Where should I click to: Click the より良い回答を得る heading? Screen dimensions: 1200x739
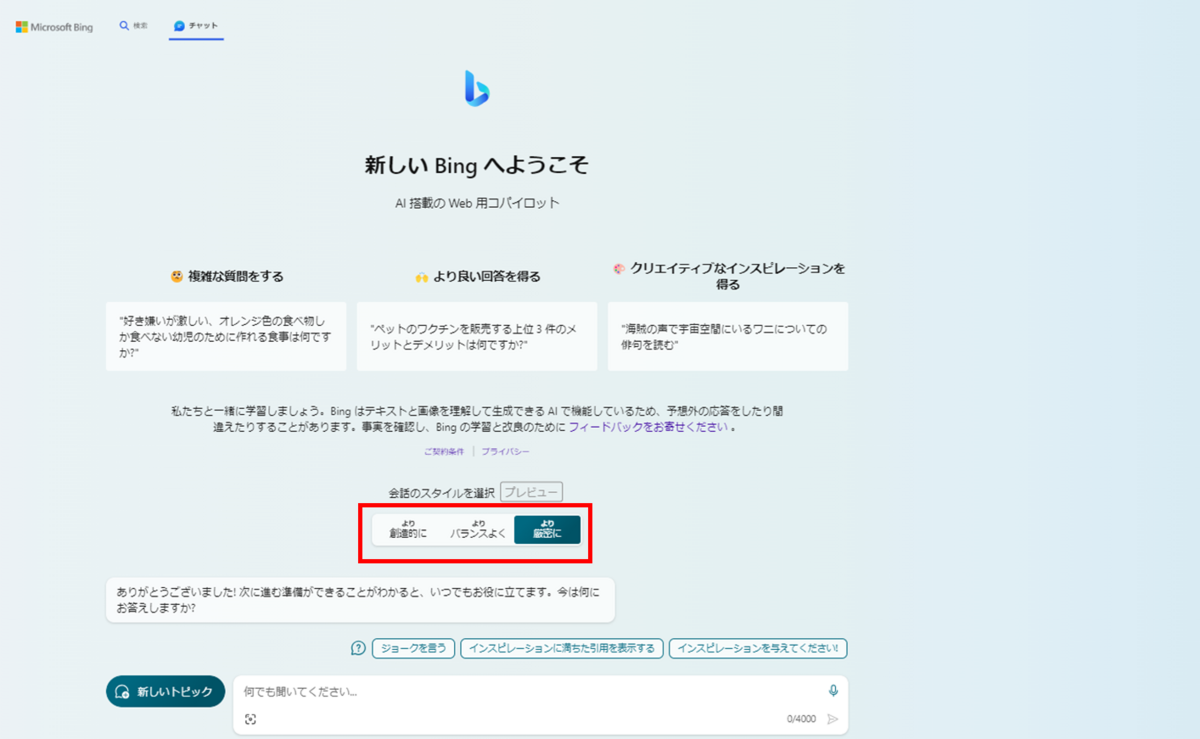tap(477, 276)
